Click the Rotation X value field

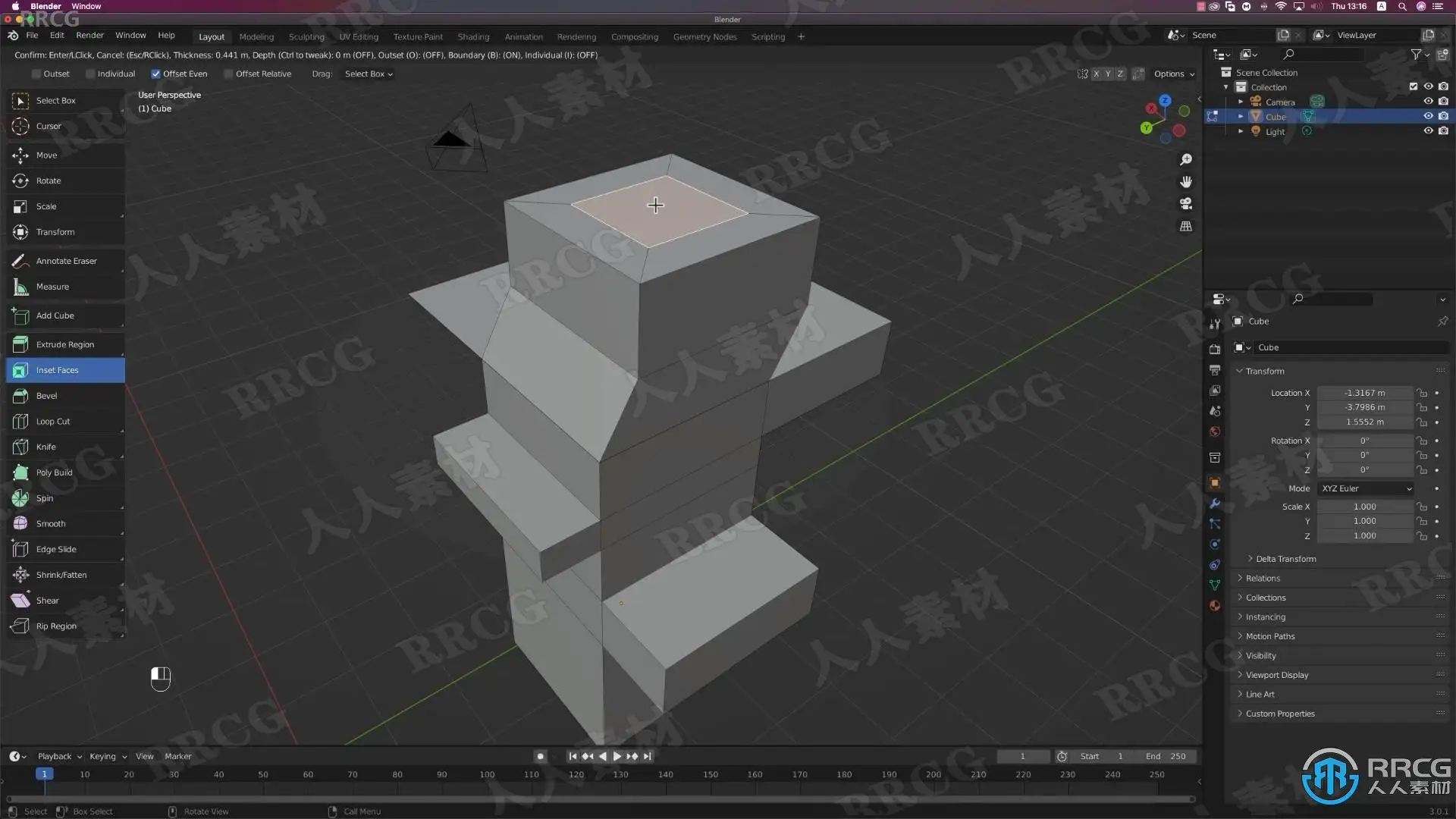(1365, 441)
